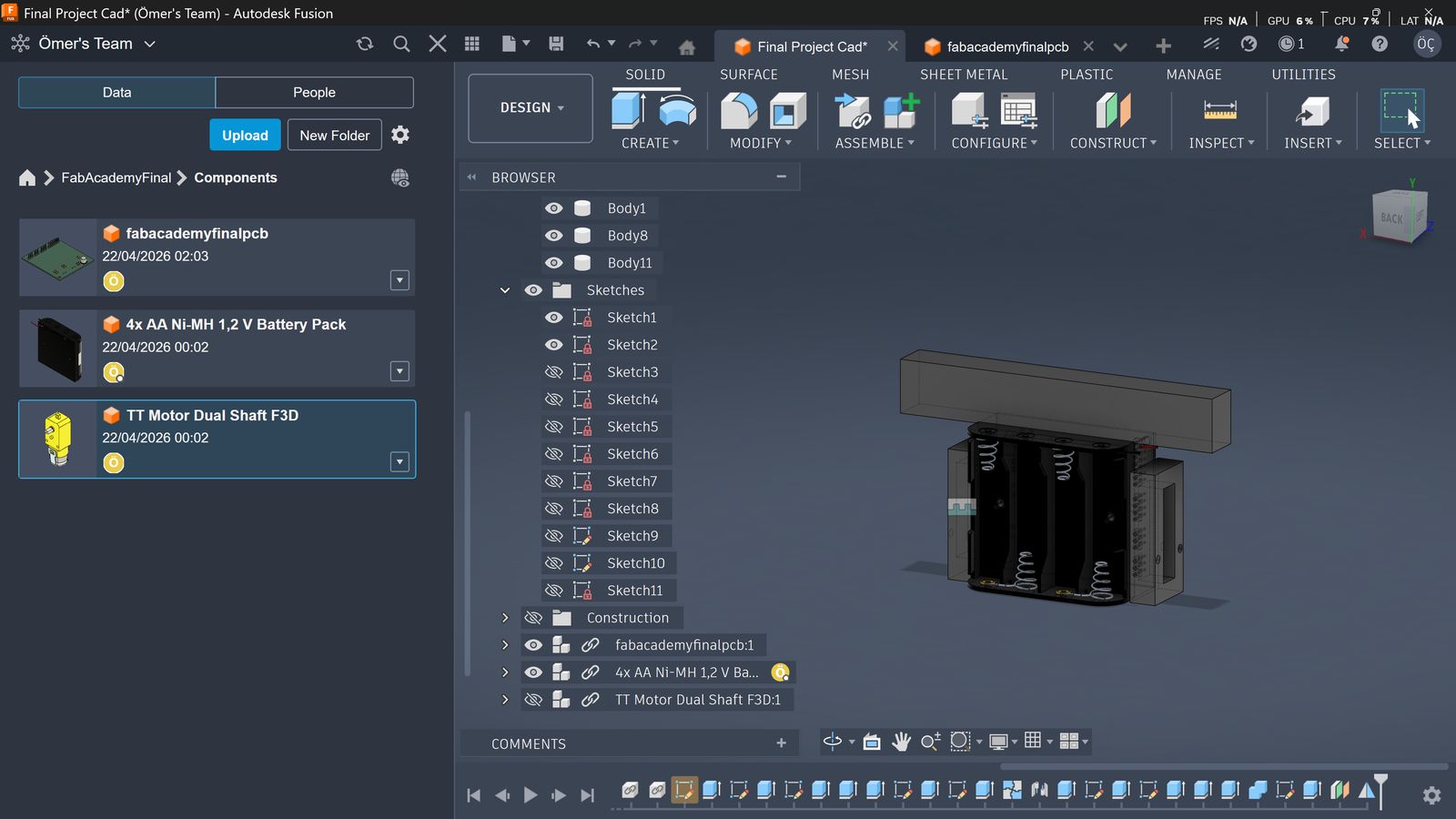Expand the Construction folder

[x=505, y=618]
